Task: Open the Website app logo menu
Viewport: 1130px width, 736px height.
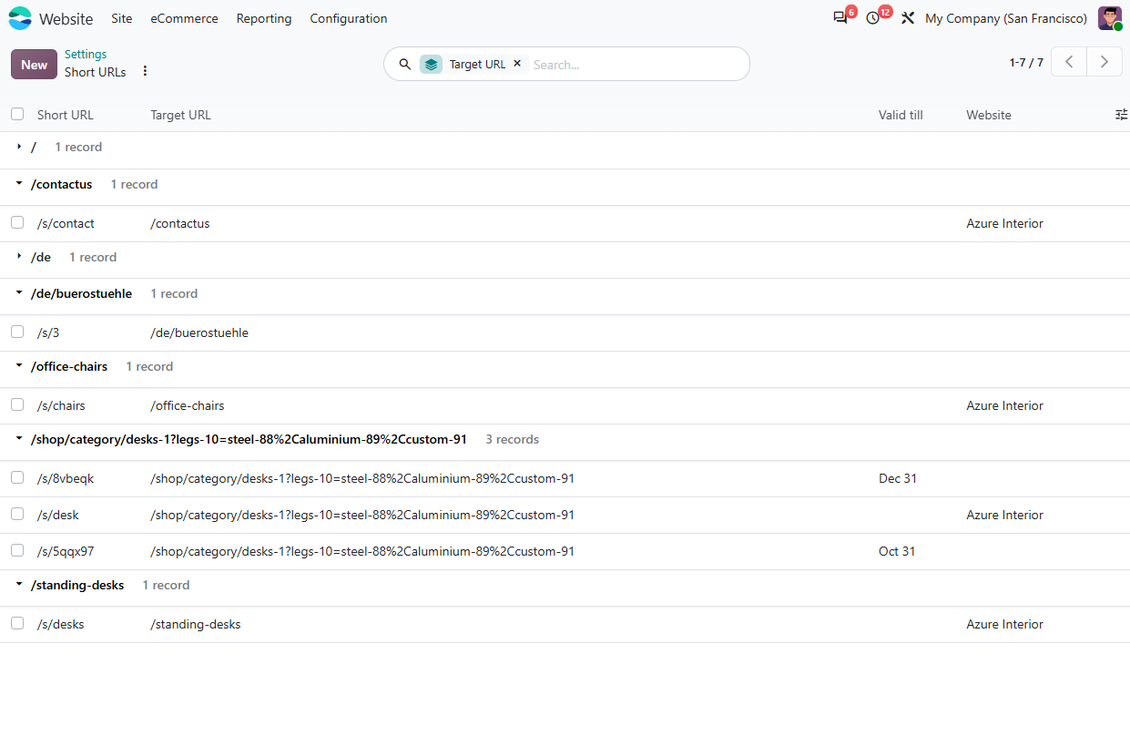Action: click(20, 18)
